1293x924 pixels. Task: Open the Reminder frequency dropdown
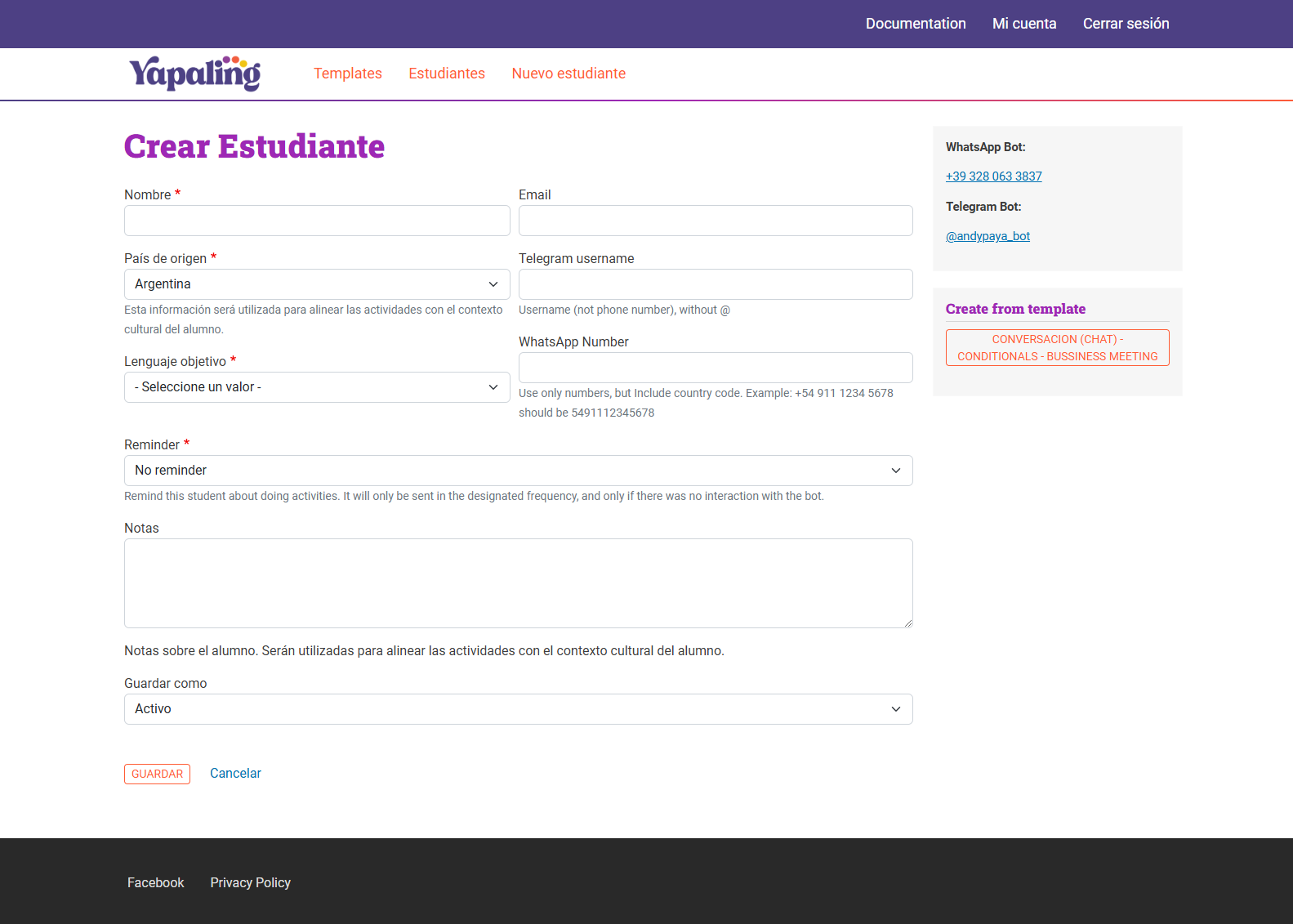[x=518, y=471]
